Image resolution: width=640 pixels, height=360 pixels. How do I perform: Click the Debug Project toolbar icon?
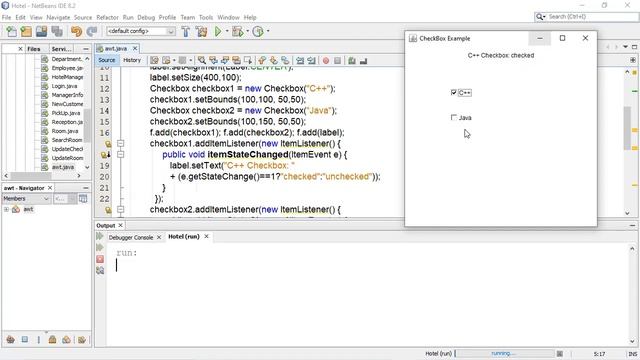[x=237, y=31]
